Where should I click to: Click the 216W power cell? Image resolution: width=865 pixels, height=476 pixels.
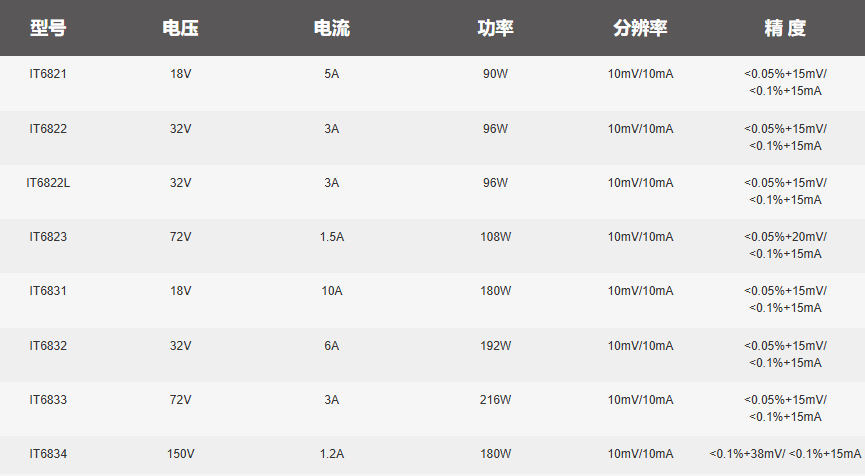pyautogui.click(x=495, y=400)
